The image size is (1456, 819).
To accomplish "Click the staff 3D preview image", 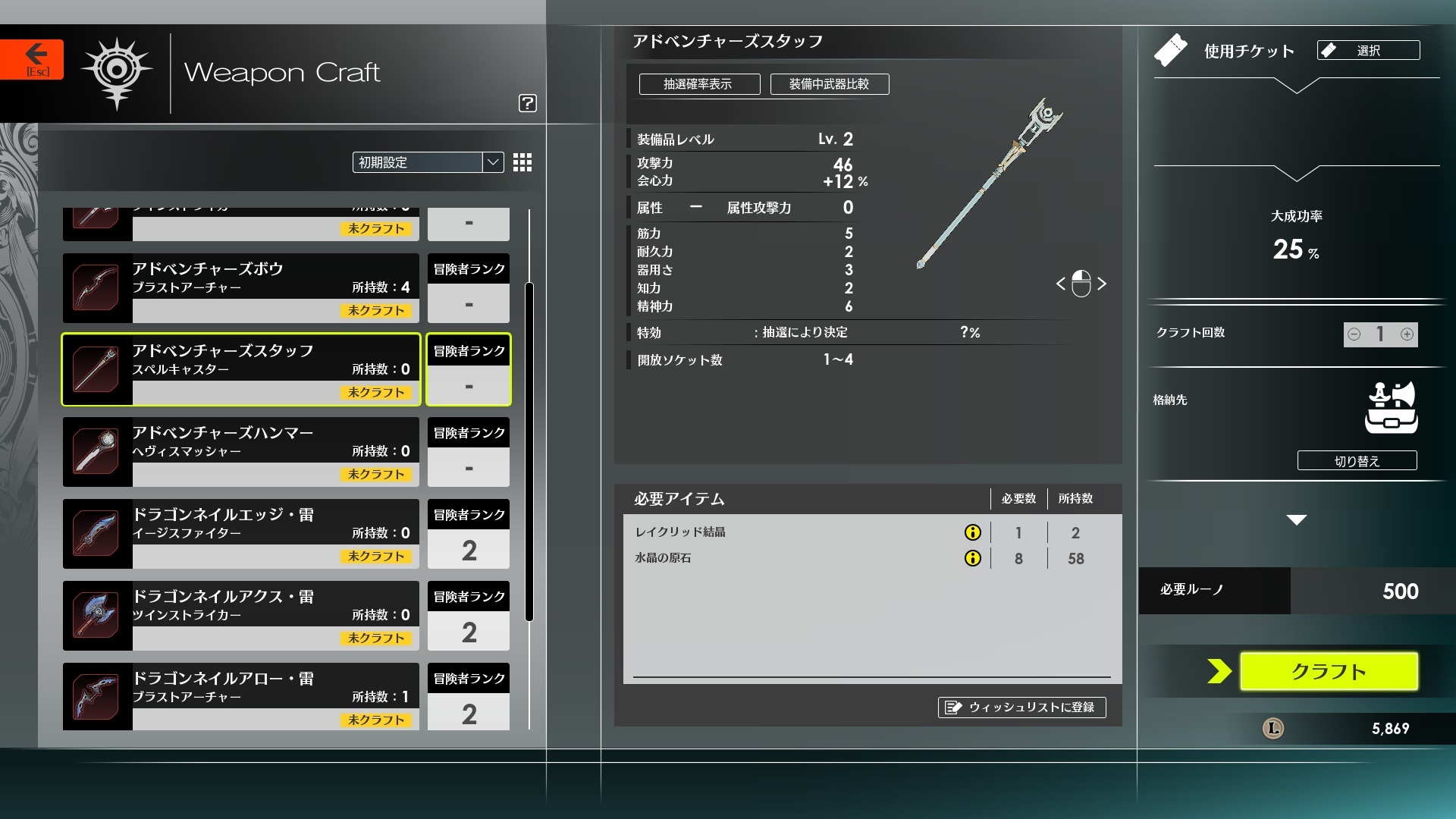I will [x=990, y=184].
